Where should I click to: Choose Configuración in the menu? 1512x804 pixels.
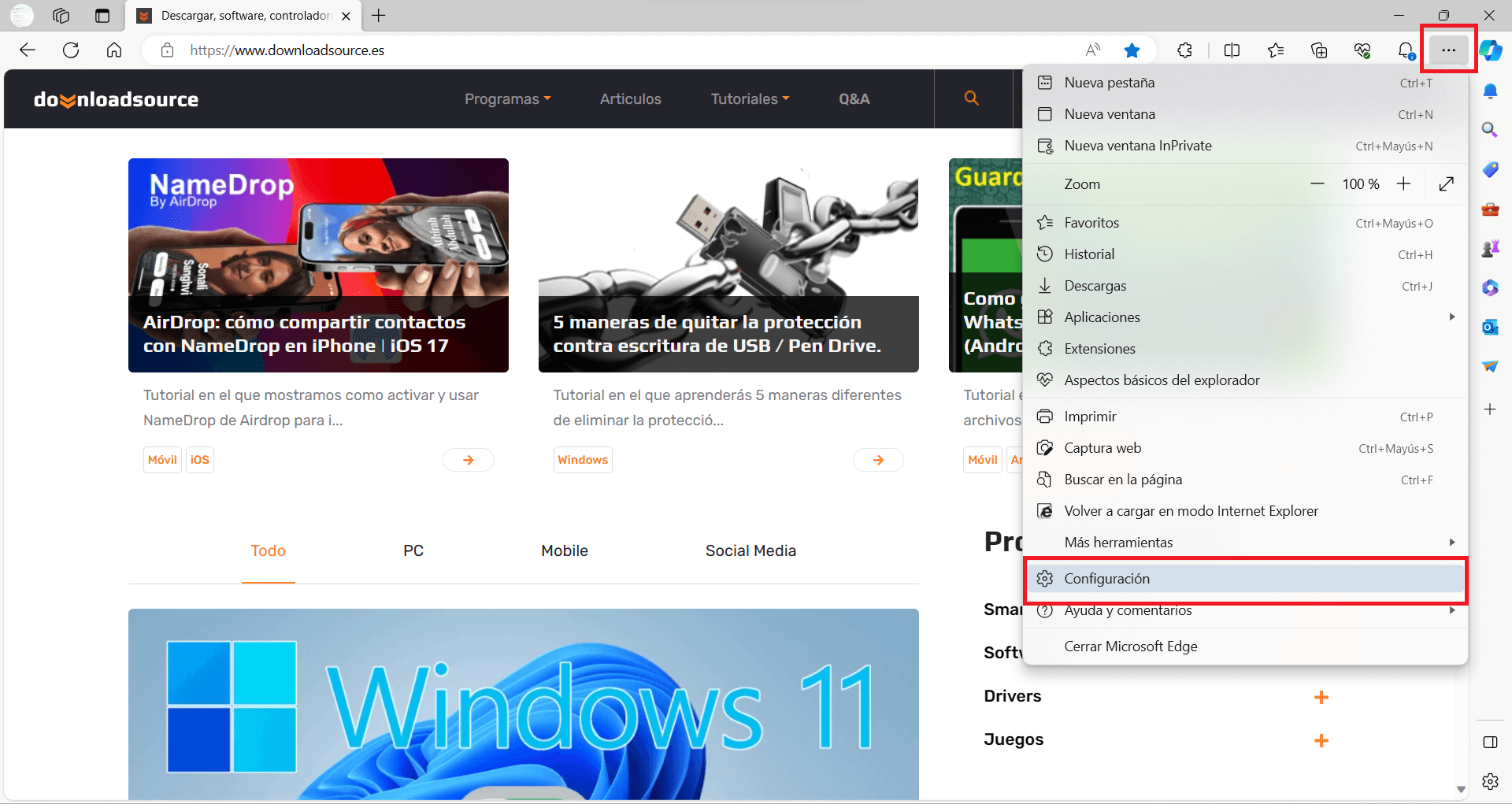[x=1245, y=579]
